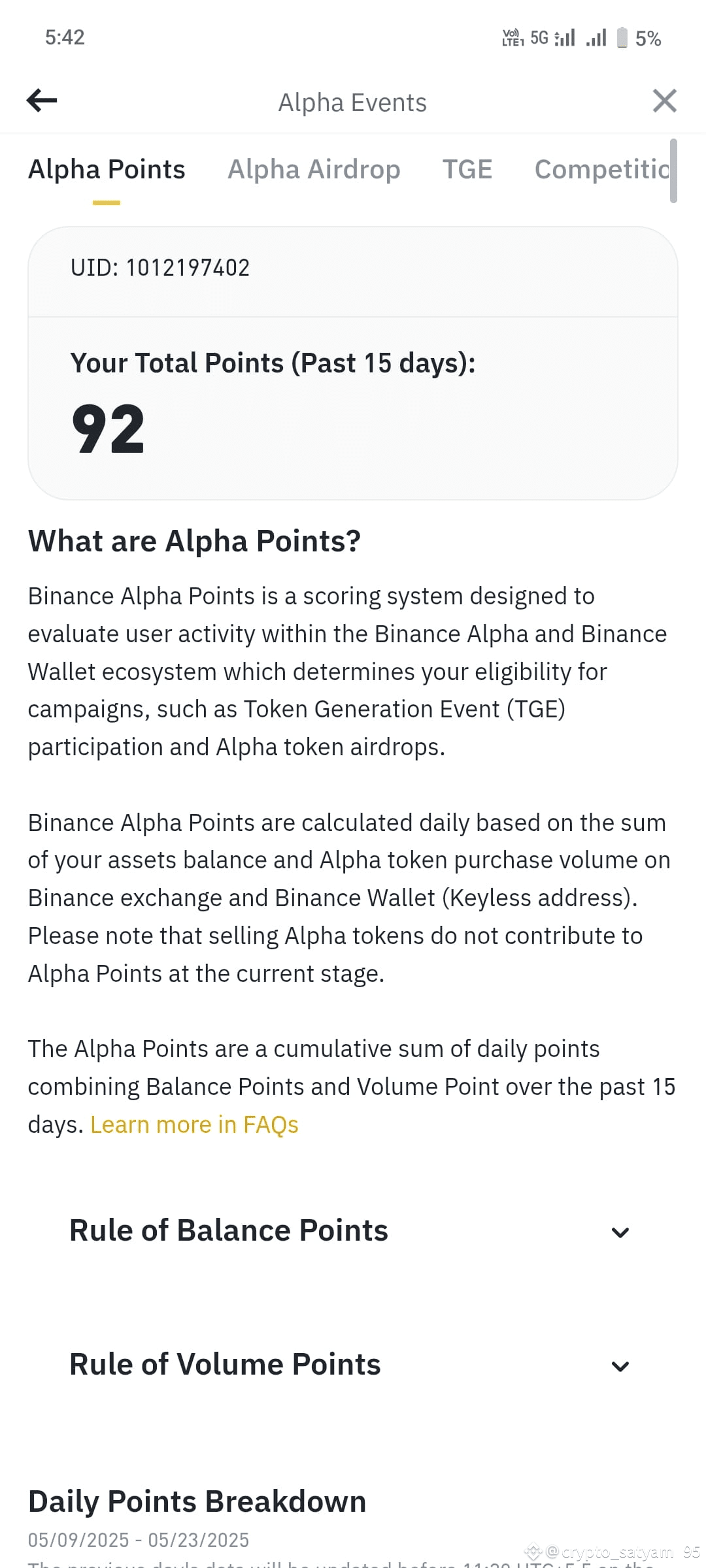Open the Learn more in FAQs link
This screenshot has height=1568, width=706.
pos(194,1124)
